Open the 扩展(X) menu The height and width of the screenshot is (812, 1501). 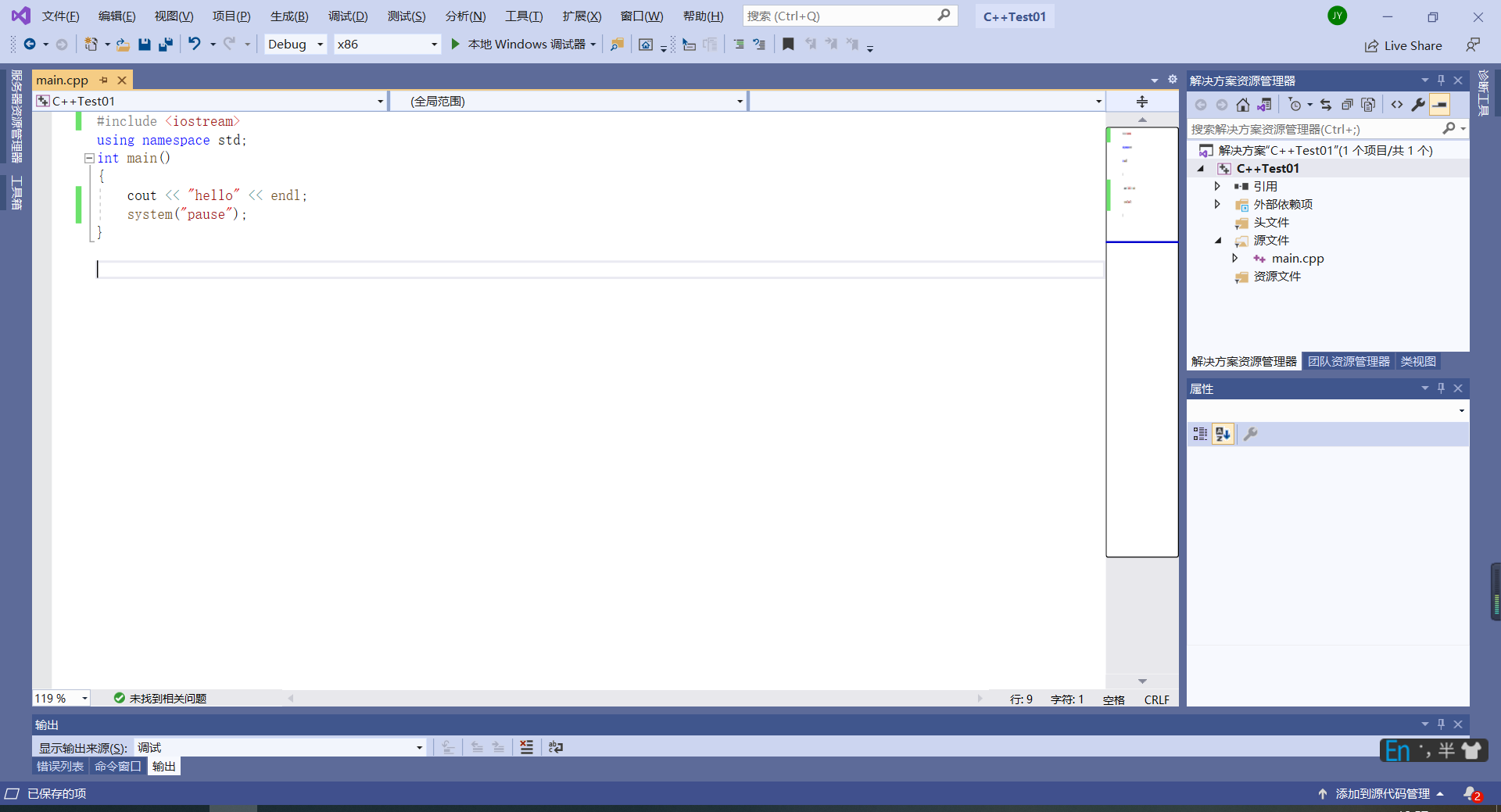click(x=582, y=16)
